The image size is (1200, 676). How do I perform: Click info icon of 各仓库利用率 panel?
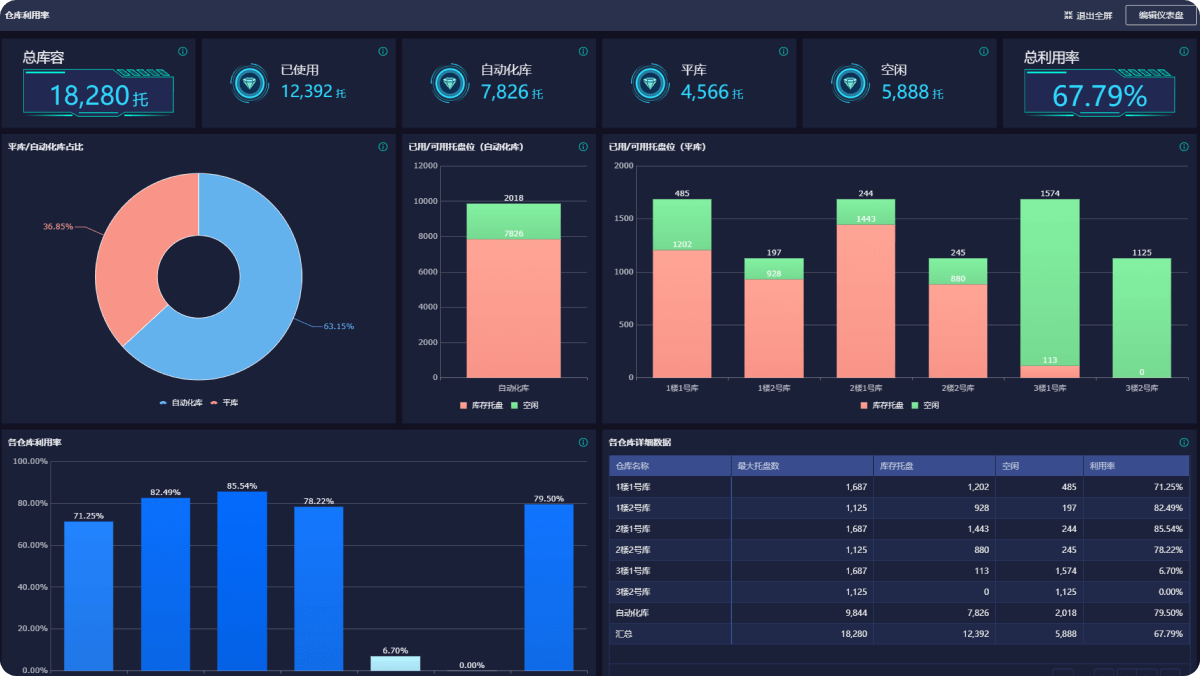(583, 442)
